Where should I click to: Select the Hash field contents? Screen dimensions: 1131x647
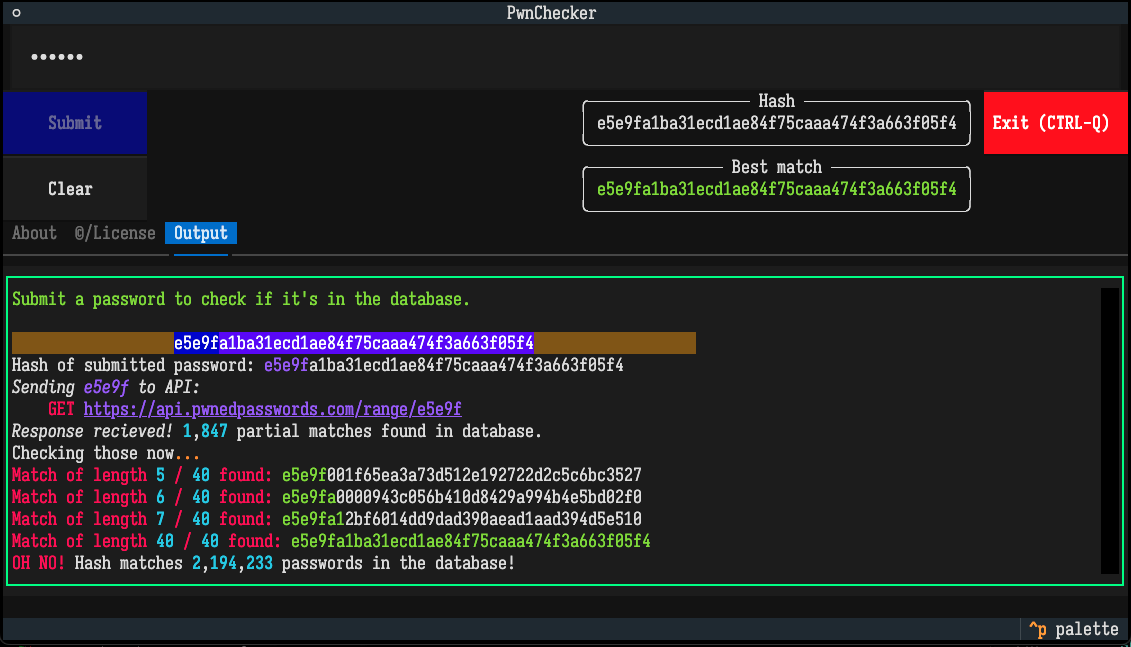coord(776,123)
